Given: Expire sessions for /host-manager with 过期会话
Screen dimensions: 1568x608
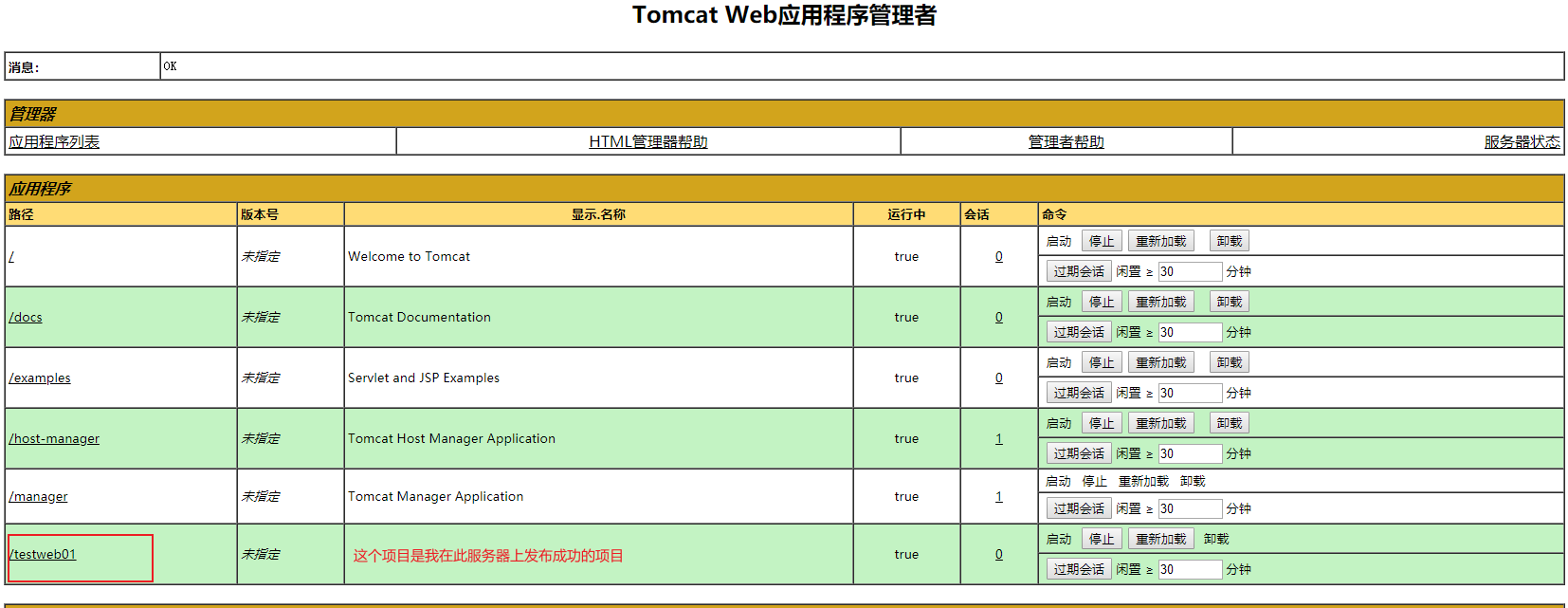Looking at the screenshot, I should tap(1079, 453).
